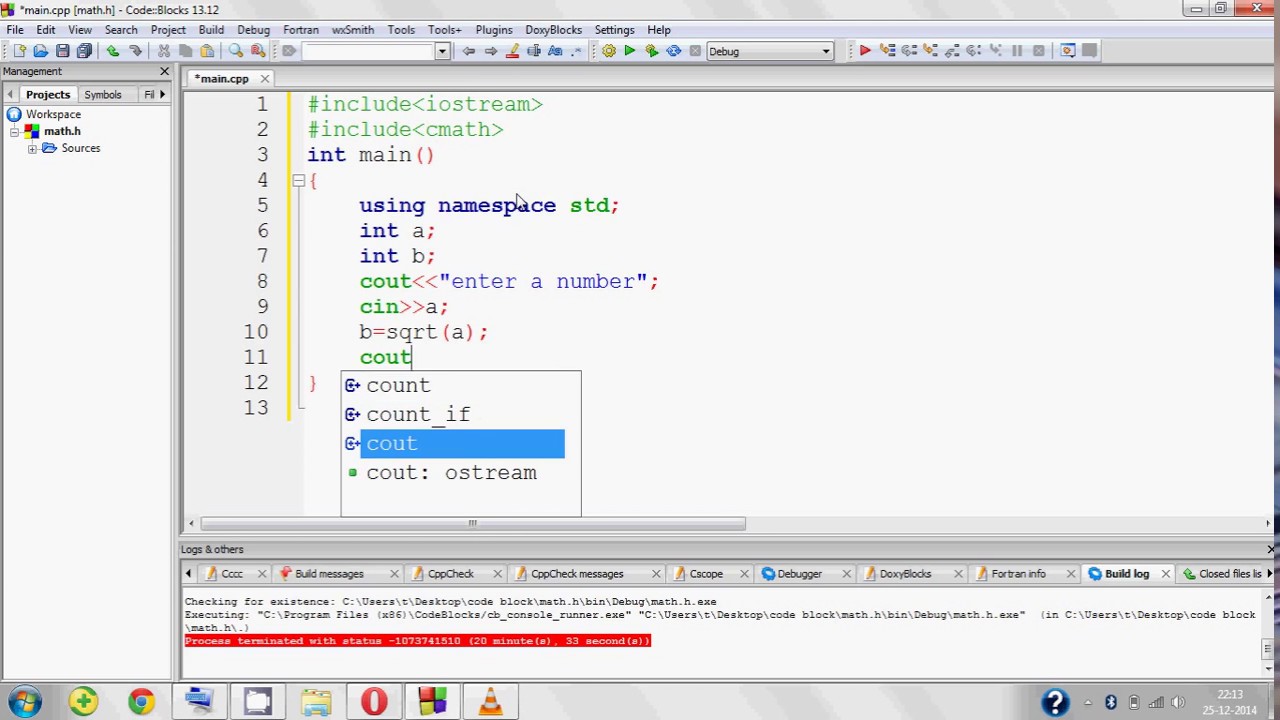Click the highlight marker toolbar icon
Viewport: 1280px width, 720px height.
[x=513, y=51]
